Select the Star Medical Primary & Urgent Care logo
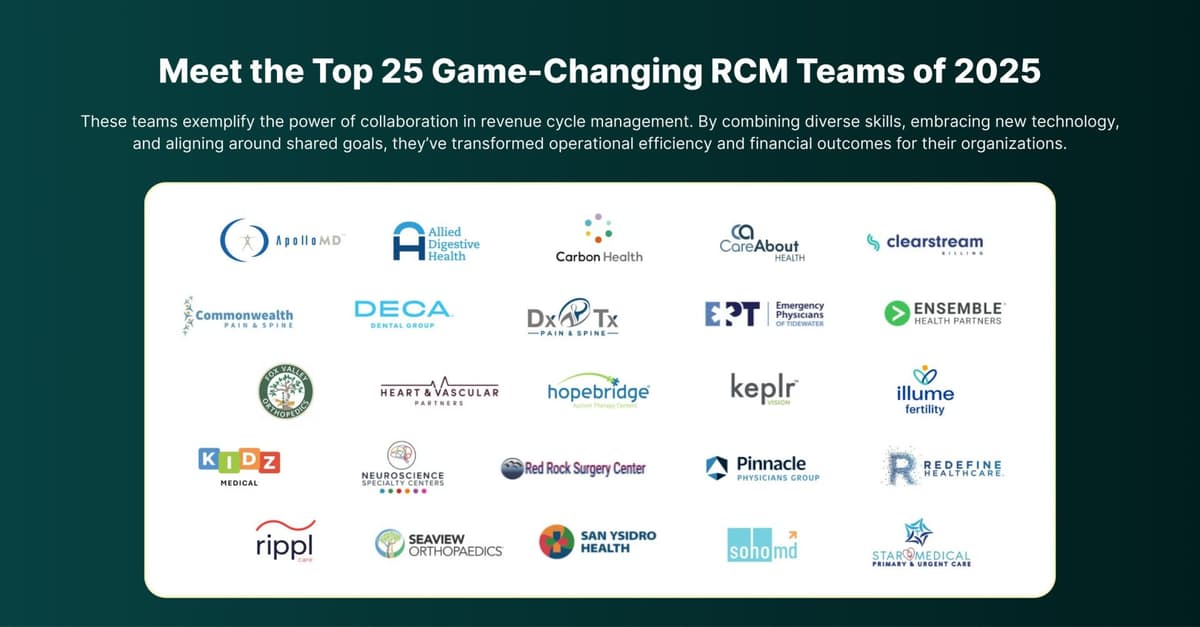The height and width of the screenshot is (627, 1200). (921, 543)
